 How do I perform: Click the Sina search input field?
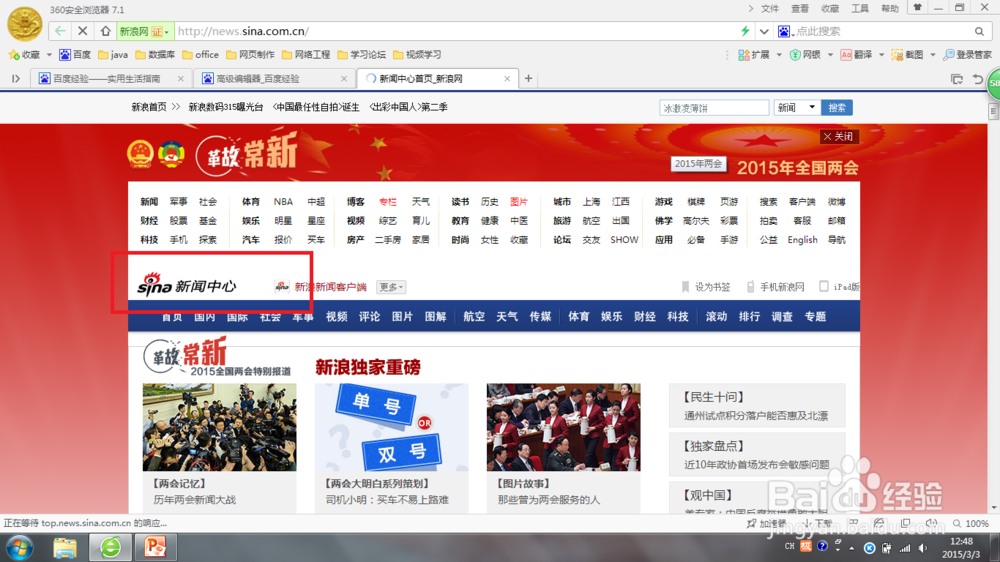click(x=714, y=108)
